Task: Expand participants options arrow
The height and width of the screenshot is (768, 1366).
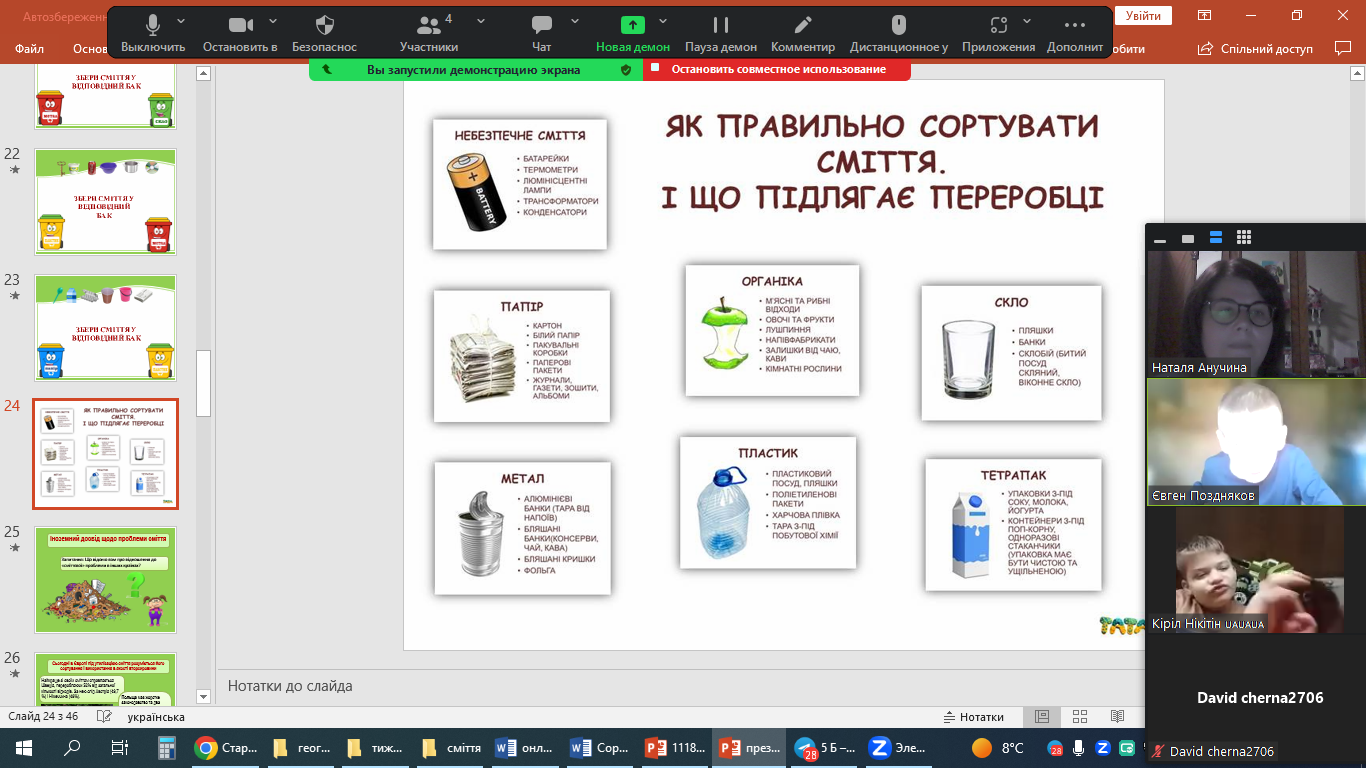Action: click(x=481, y=20)
